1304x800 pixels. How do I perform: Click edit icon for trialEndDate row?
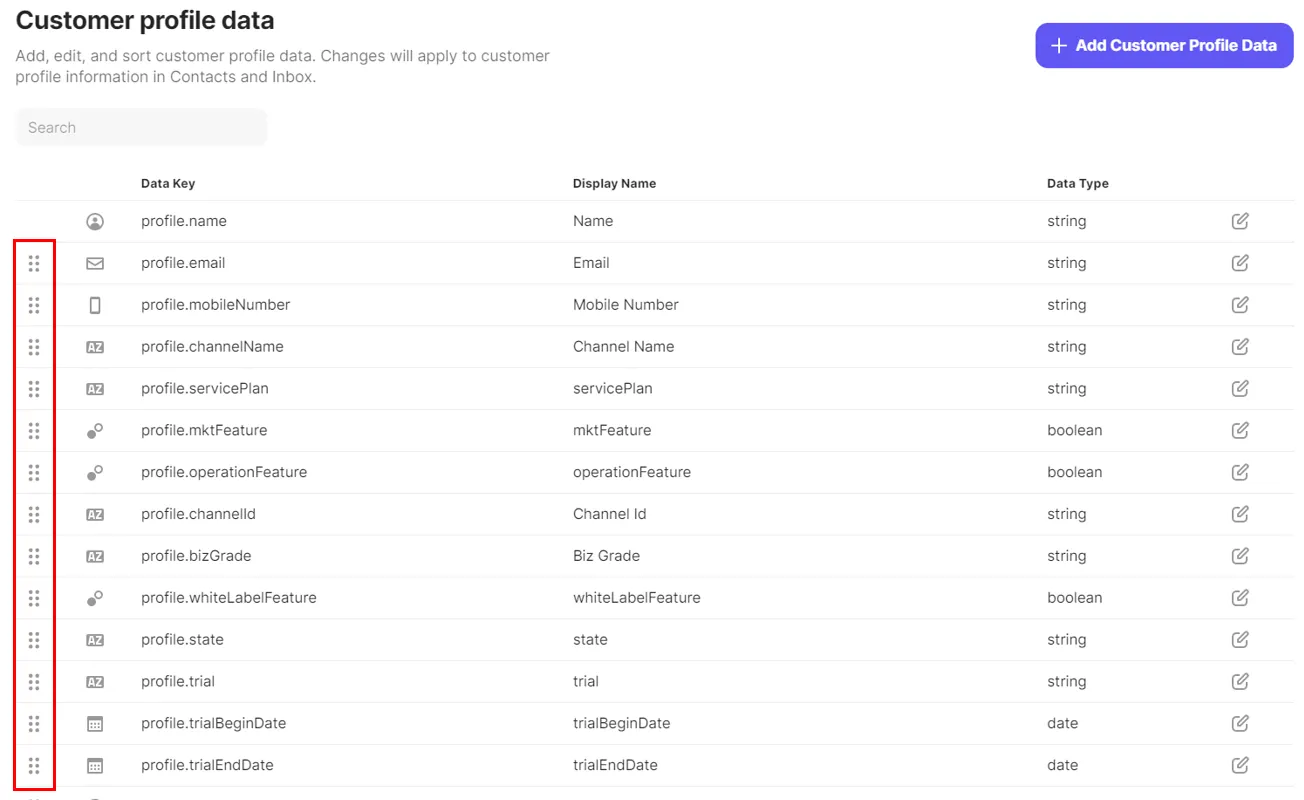(1240, 765)
